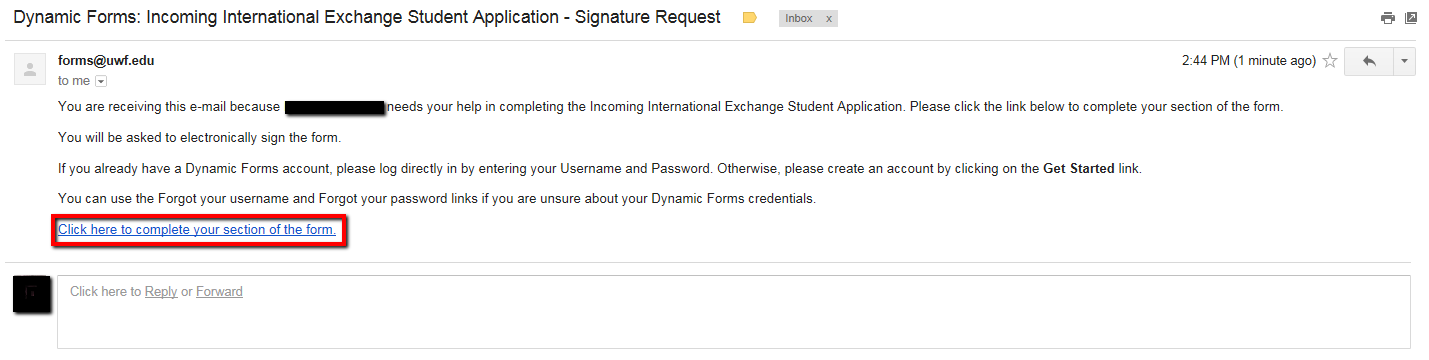Remove the Inbox label with its x
This screenshot has width=1429, height=360.
click(828, 19)
